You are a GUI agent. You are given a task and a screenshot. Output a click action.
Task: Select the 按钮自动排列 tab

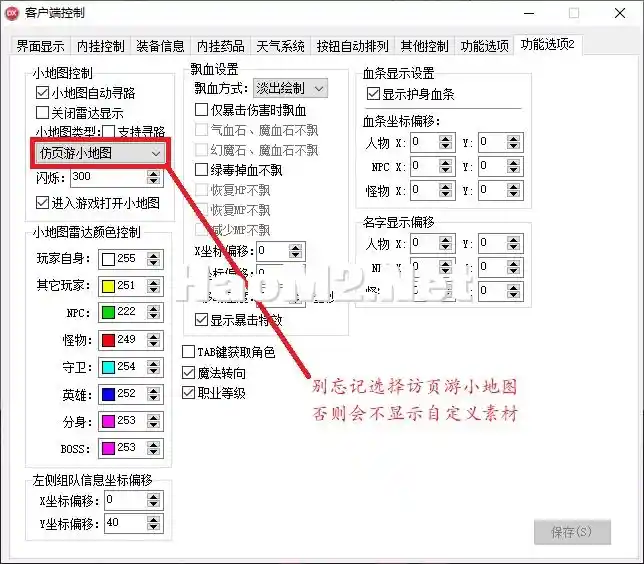(352, 46)
